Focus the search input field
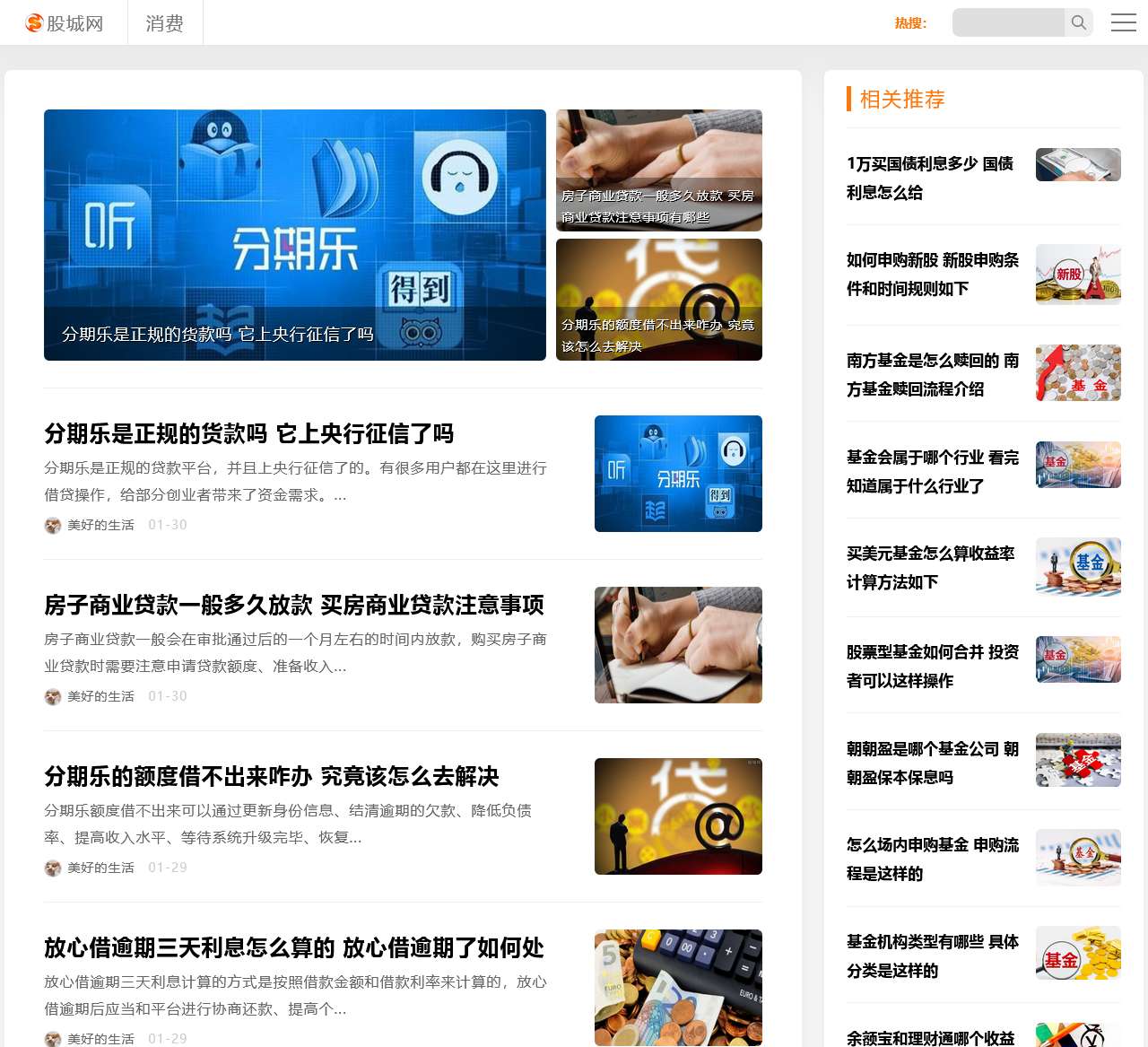The height and width of the screenshot is (1047, 1148). point(1009,22)
